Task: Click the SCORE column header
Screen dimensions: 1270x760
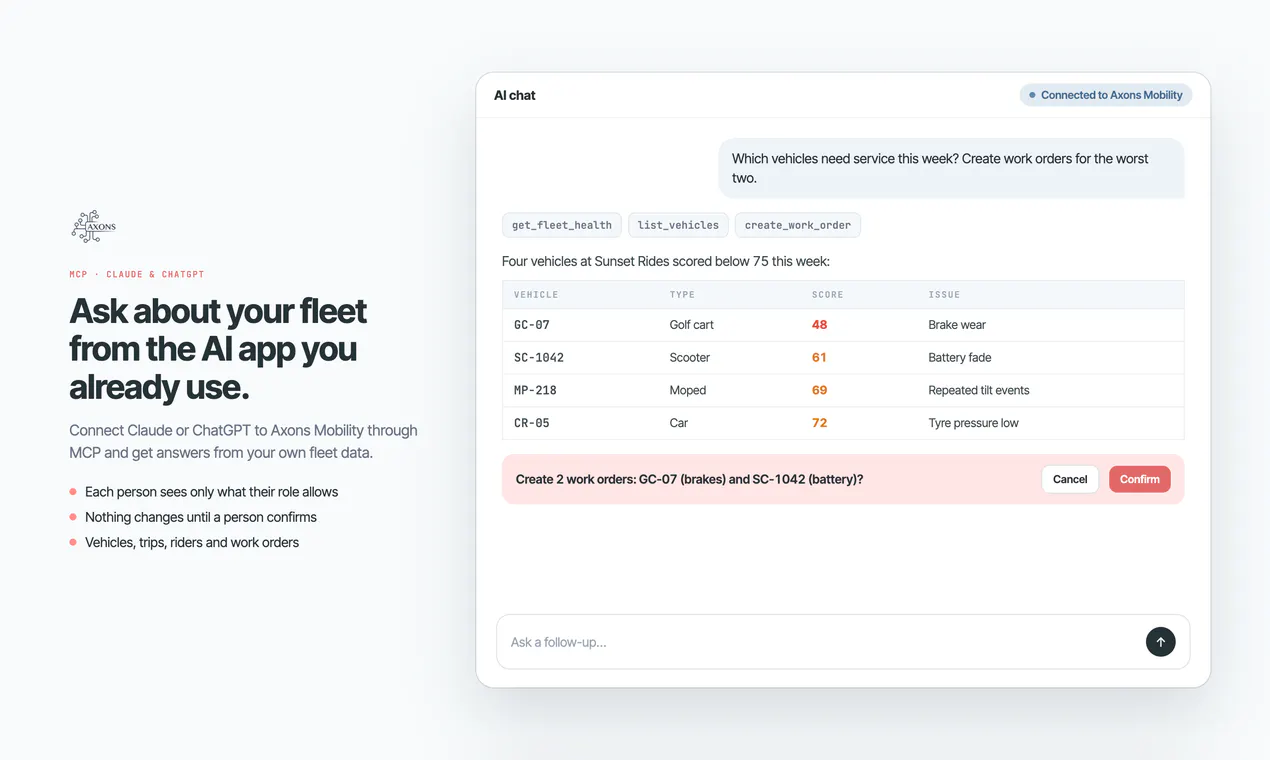Action: tap(827, 295)
